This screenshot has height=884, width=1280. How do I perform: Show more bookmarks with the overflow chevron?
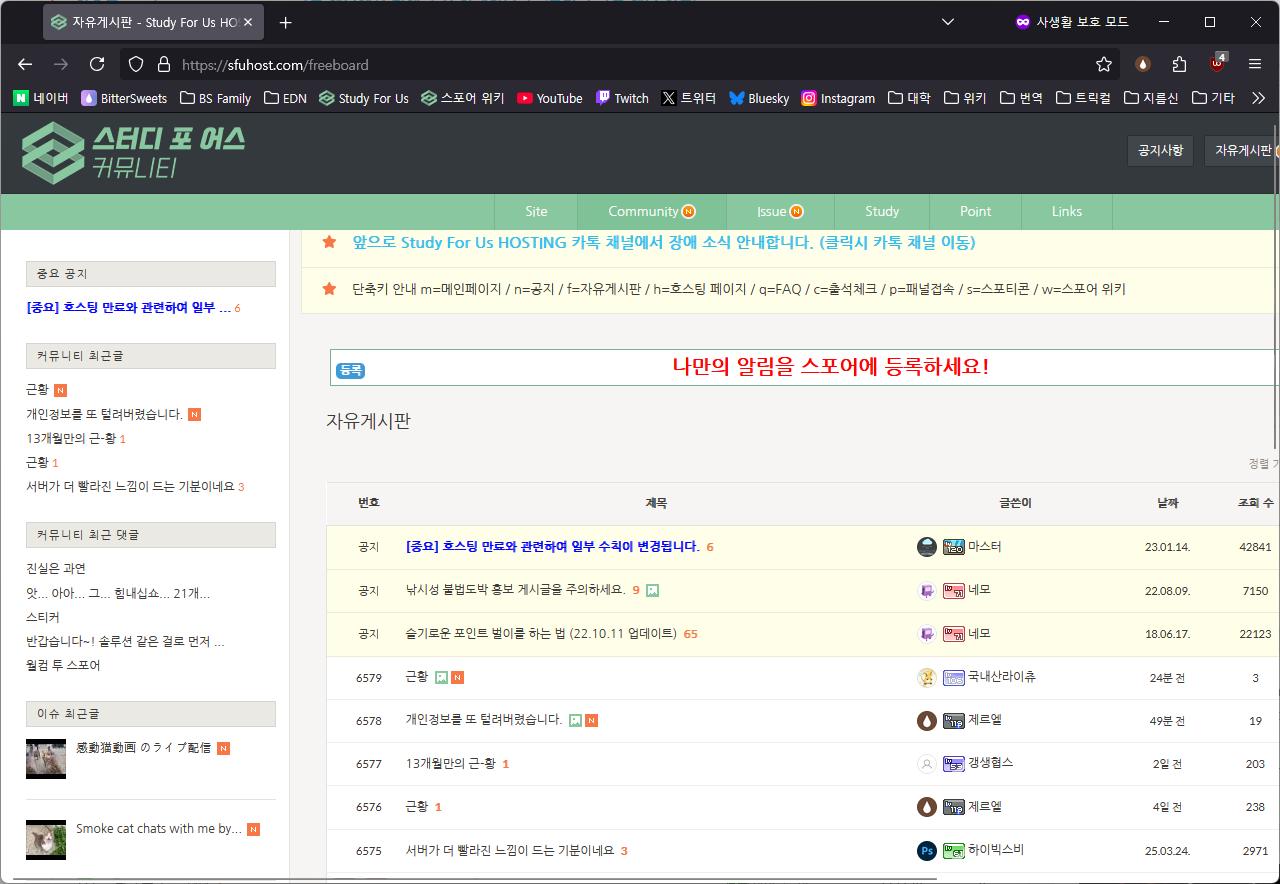[x=1259, y=98]
